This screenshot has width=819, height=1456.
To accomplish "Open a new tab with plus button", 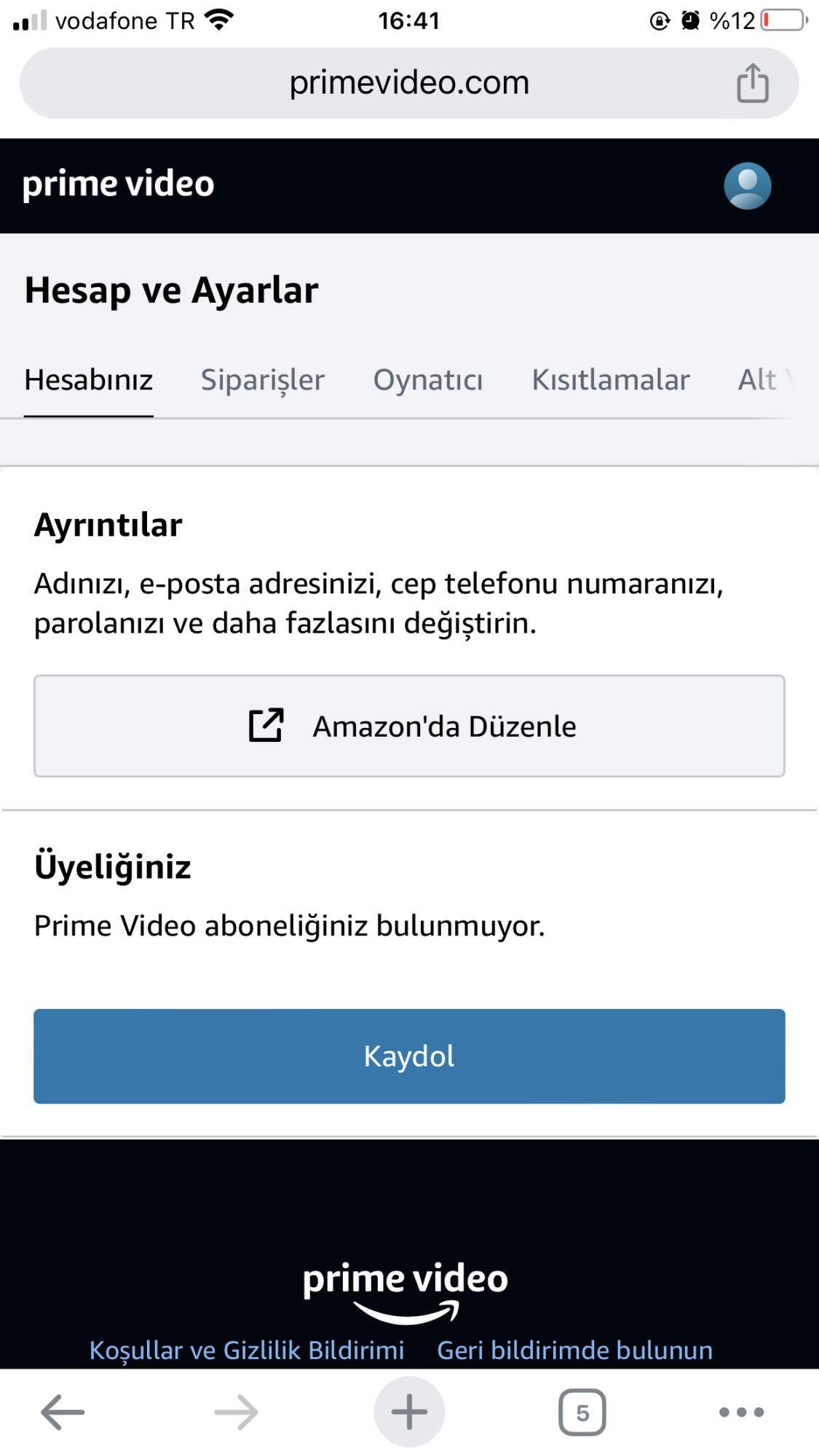I will [409, 1412].
